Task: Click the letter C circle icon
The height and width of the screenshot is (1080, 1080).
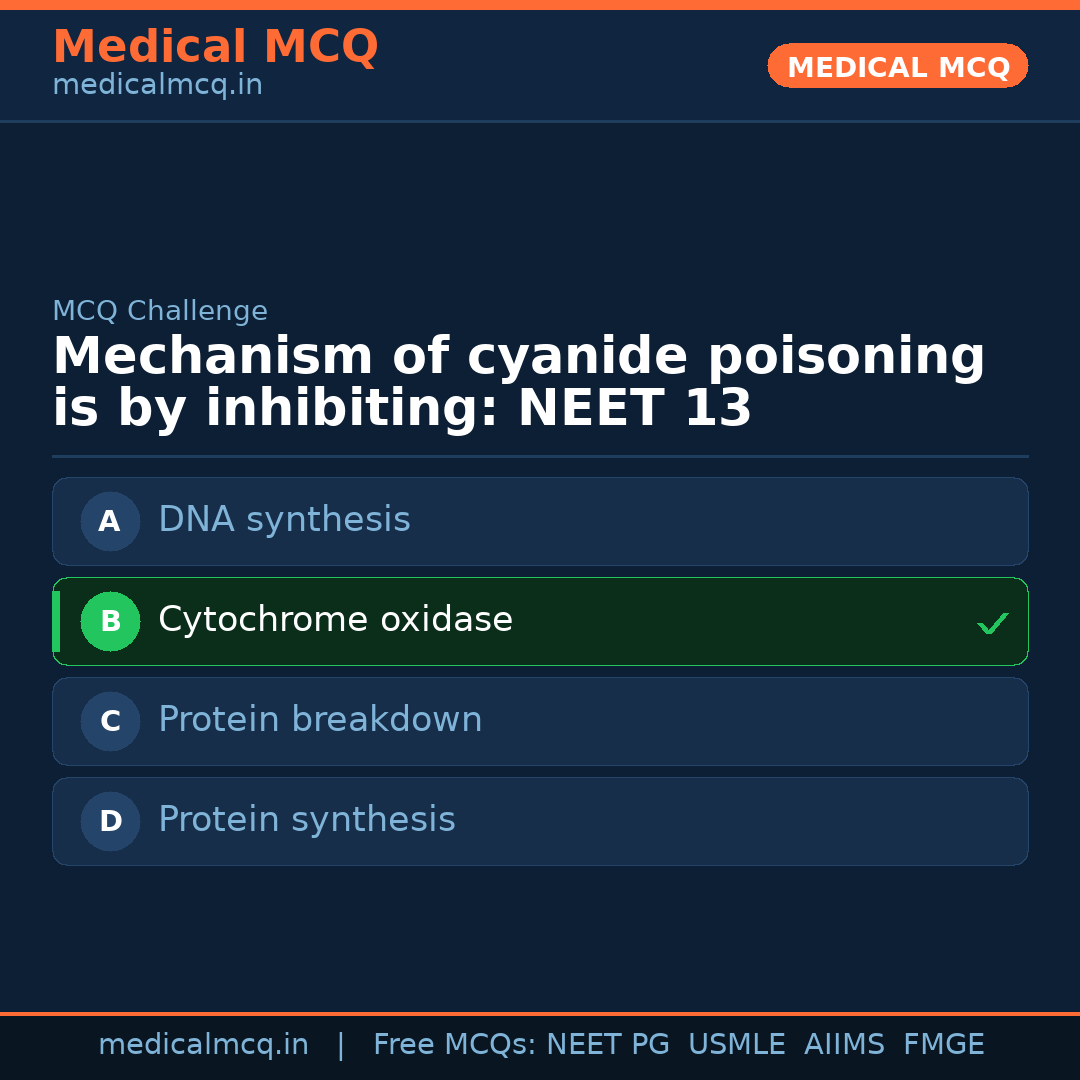Action: (110, 721)
